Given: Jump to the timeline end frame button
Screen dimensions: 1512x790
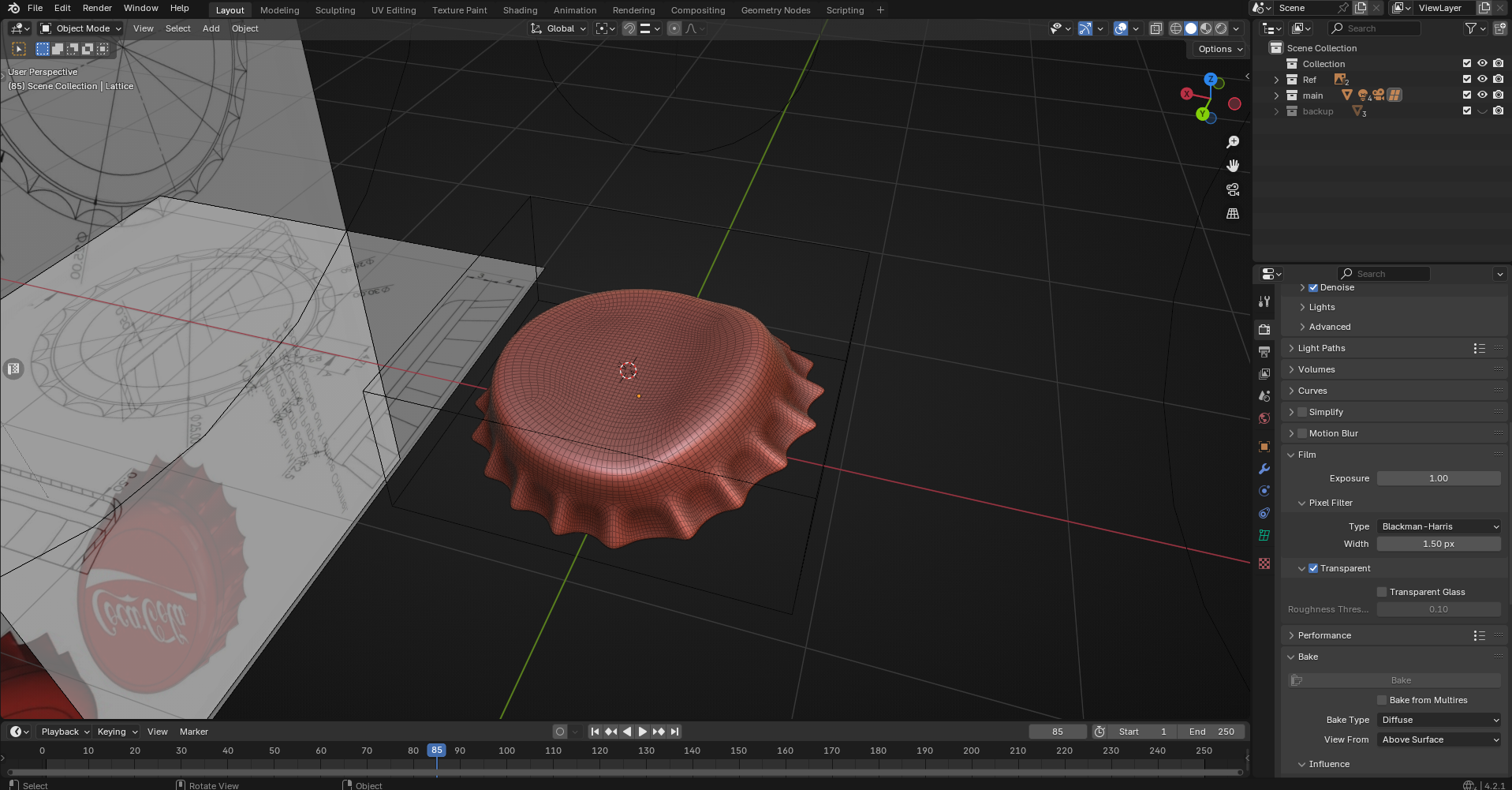Looking at the screenshot, I should point(674,732).
